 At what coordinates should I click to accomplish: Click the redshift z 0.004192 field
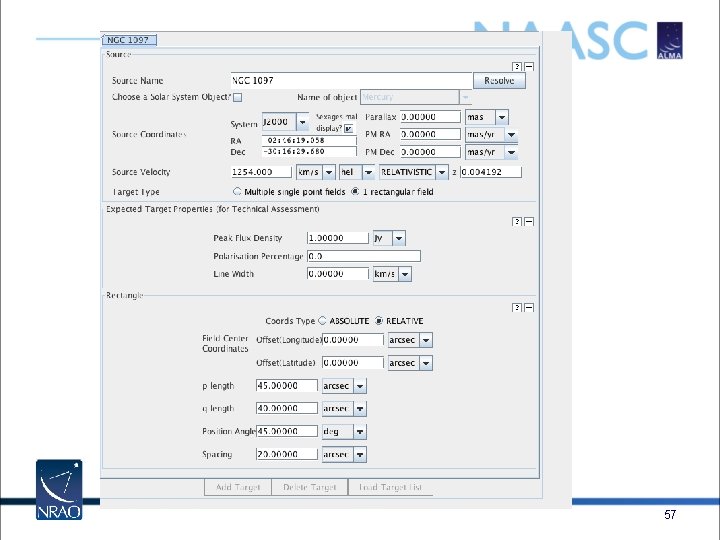coord(491,172)
